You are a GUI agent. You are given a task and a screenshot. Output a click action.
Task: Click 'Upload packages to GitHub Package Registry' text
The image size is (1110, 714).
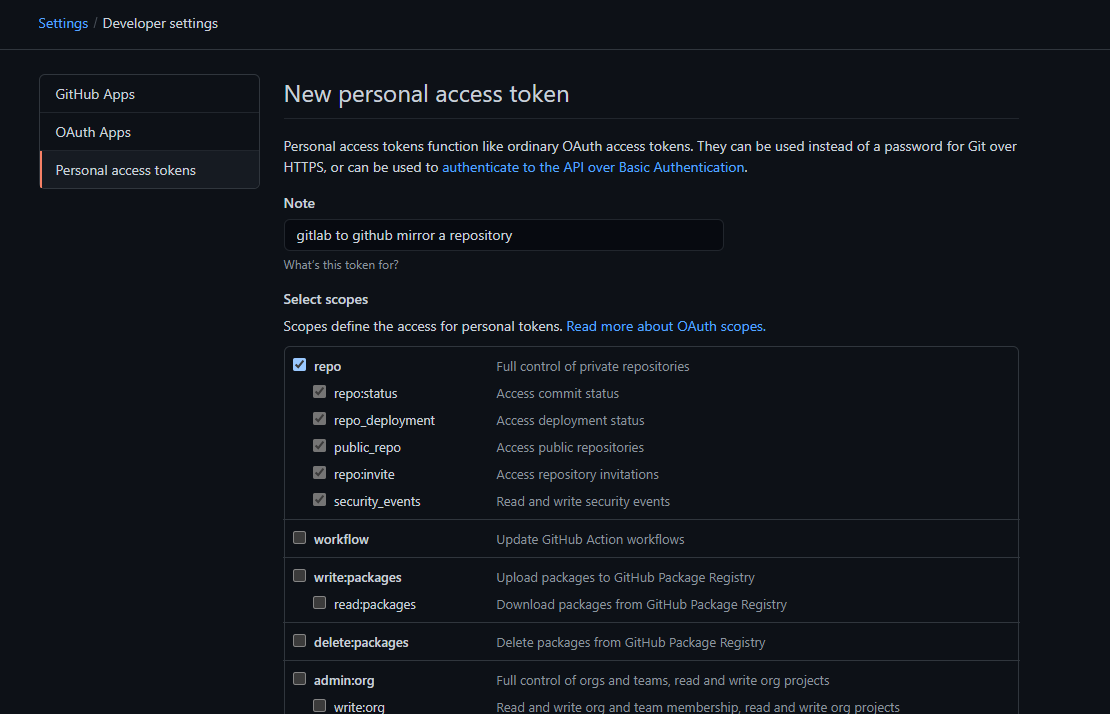click(x=625, y=577)
